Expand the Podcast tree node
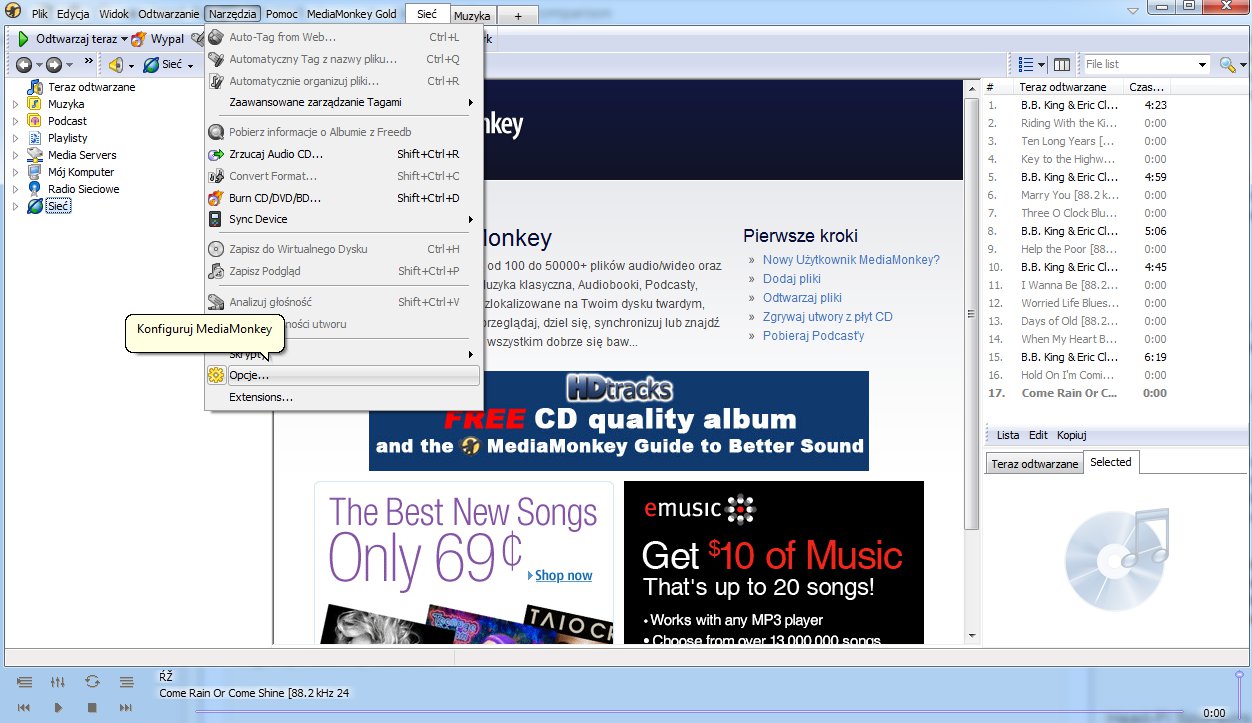 tap(16, 121)
